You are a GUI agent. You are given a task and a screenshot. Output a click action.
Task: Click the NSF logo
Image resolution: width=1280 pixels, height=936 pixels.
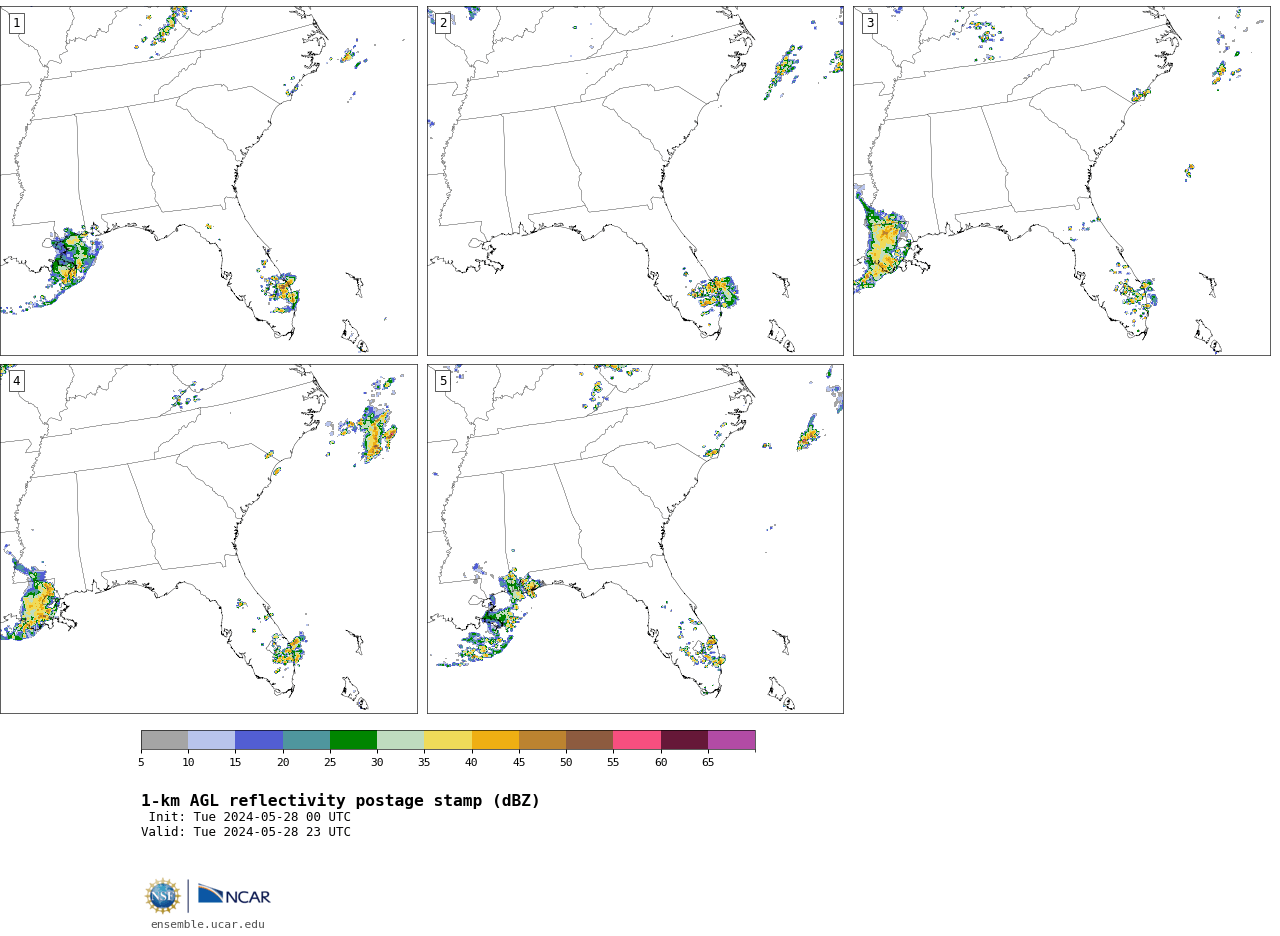coord(163,896)
